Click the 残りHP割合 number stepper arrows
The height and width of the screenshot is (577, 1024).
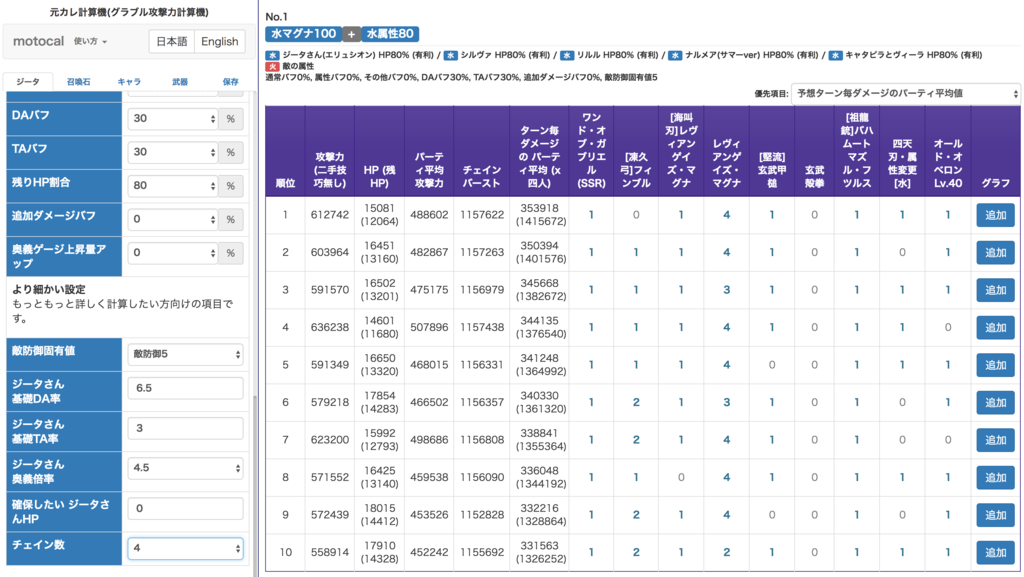click(x=213, y=185)
